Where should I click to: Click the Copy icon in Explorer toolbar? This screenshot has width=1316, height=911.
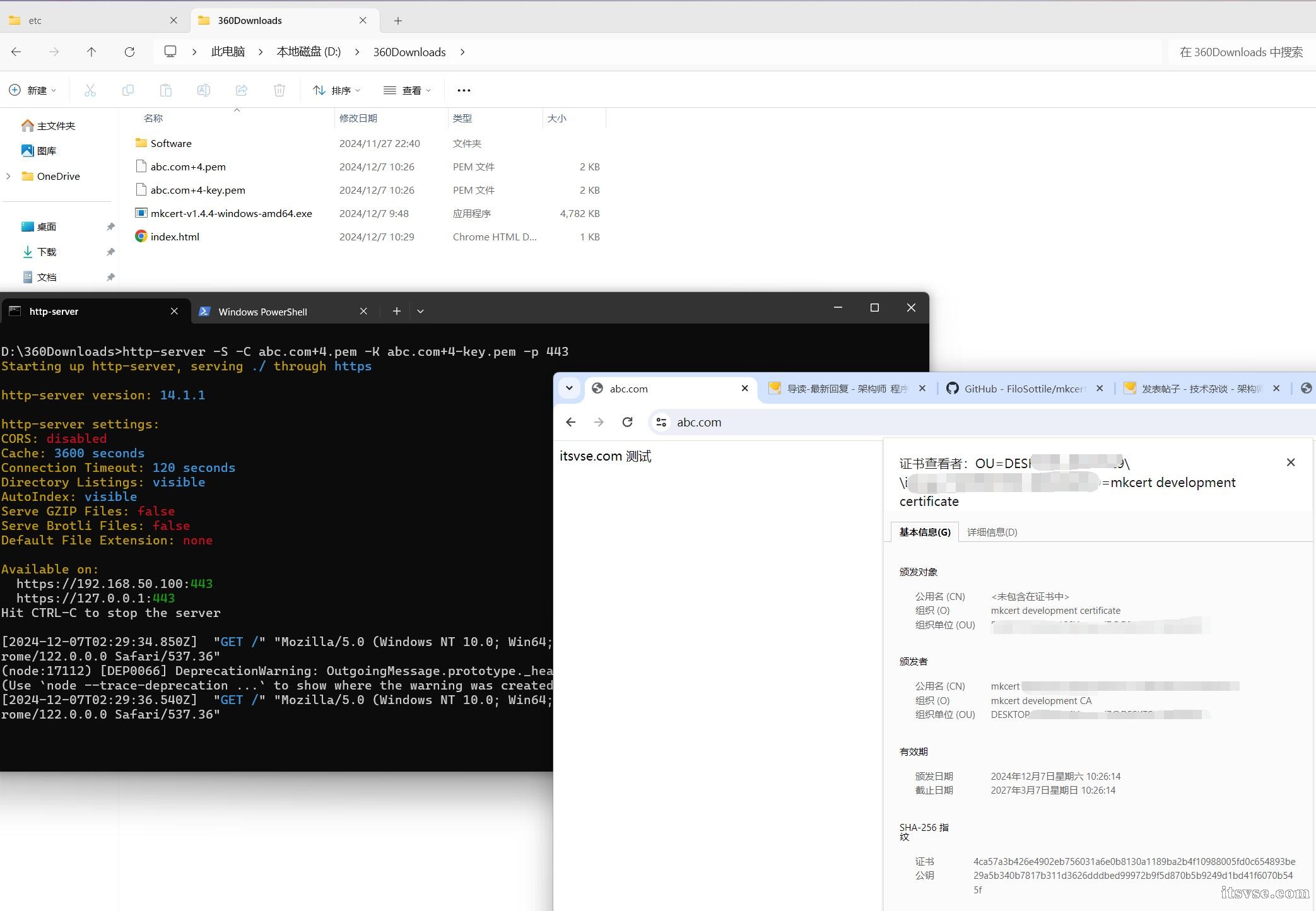(128, 90)
